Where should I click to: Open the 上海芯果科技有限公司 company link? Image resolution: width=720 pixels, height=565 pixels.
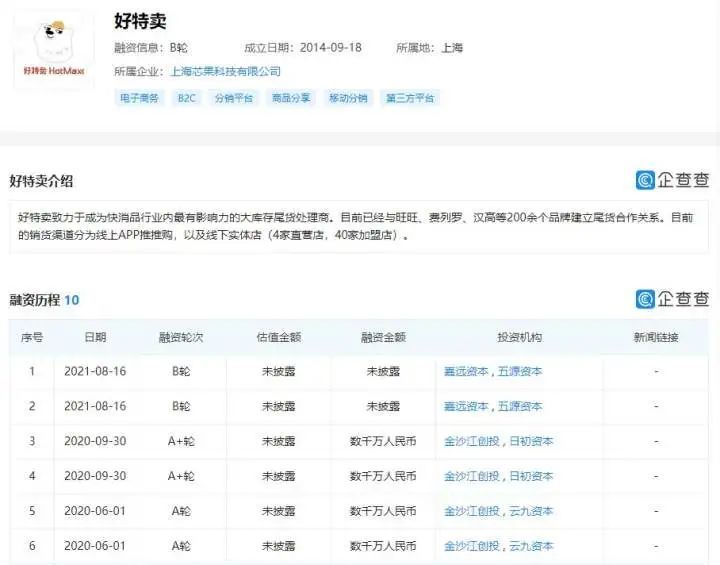(225, 72)
